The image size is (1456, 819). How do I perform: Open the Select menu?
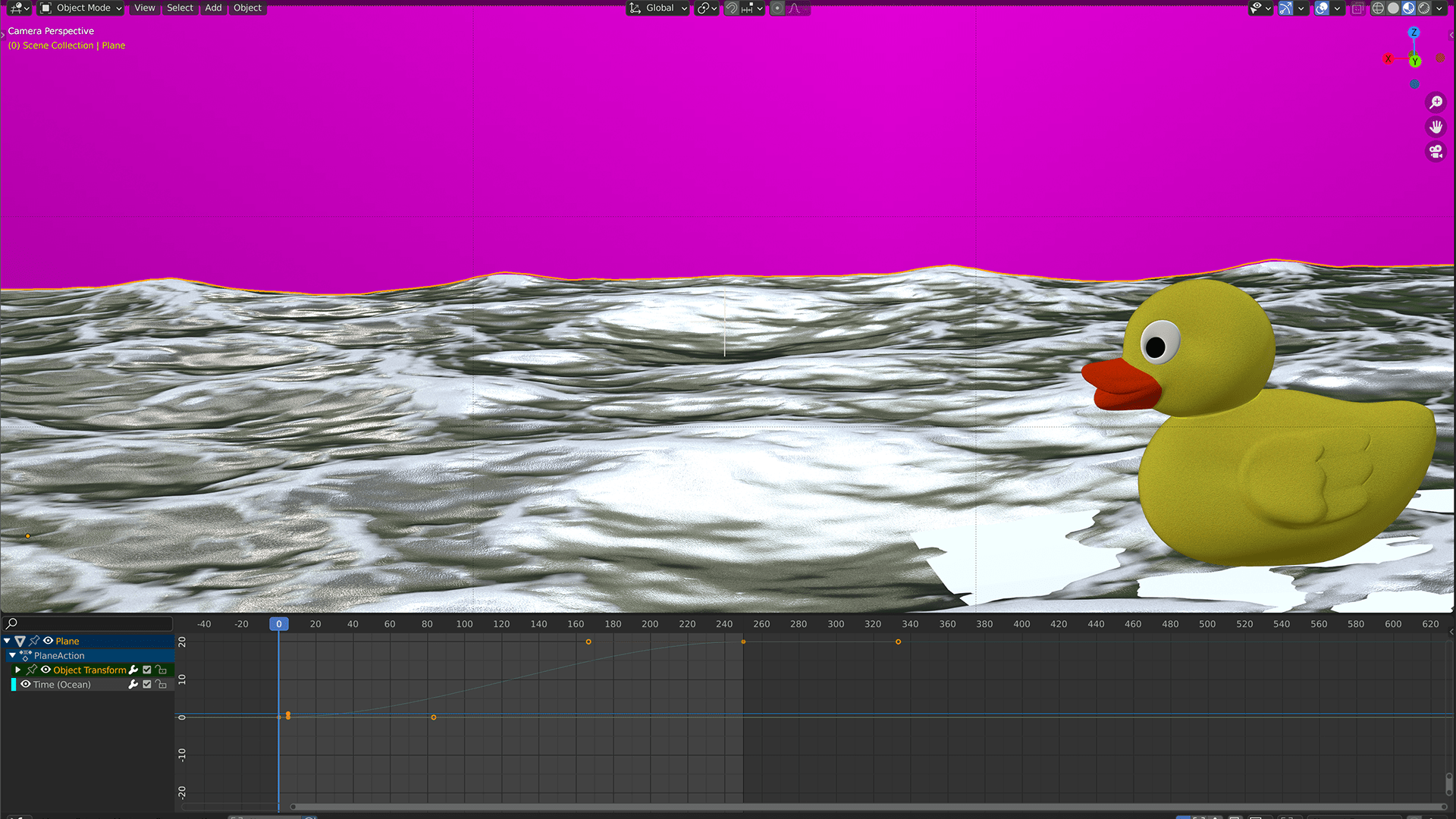180,8
